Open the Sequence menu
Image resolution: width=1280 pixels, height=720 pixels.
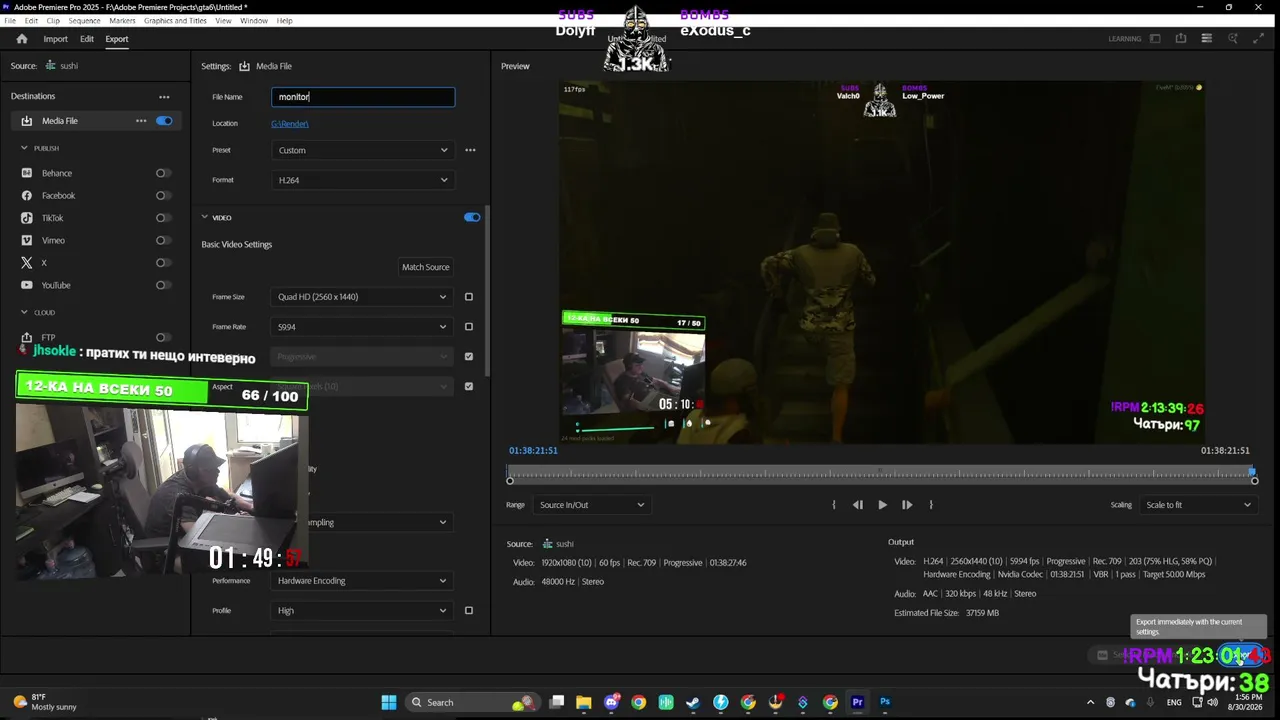click(x=84, y=21)
